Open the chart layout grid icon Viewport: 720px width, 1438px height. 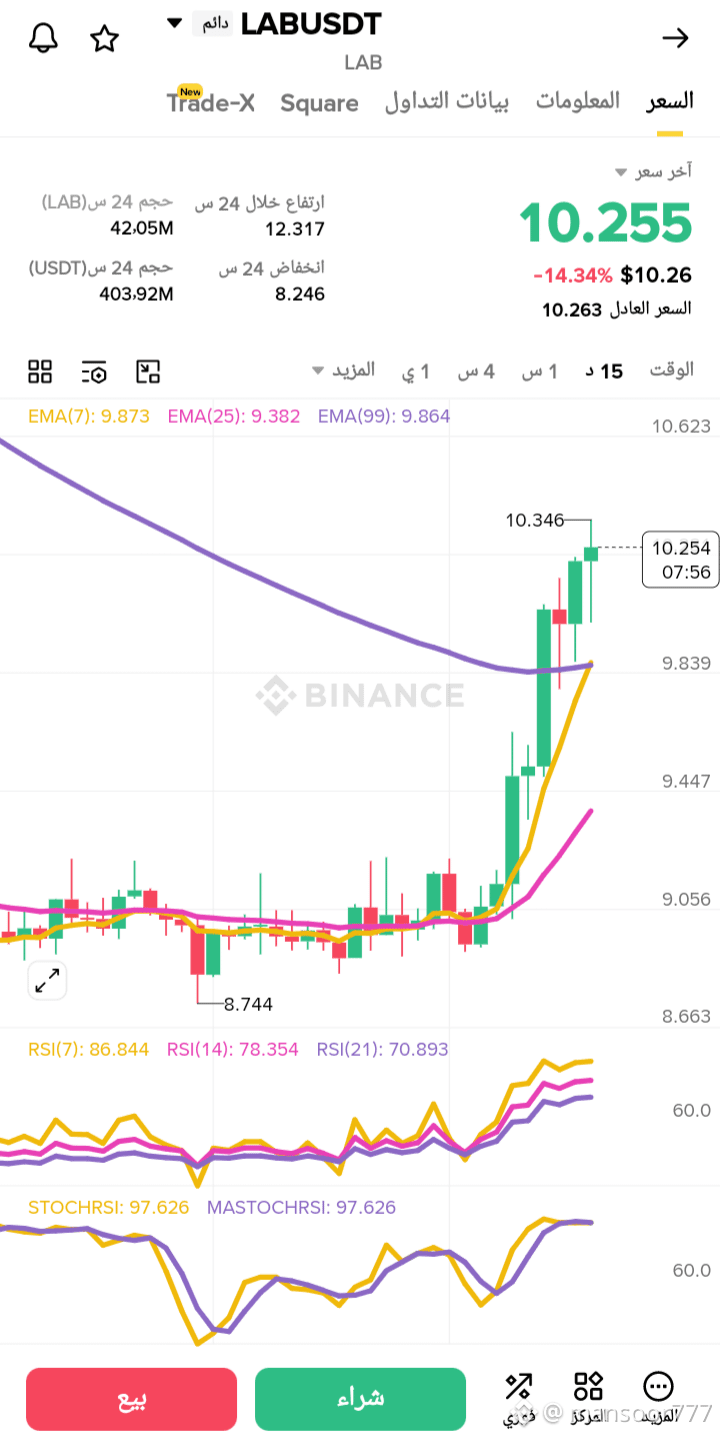click(40, 372)
